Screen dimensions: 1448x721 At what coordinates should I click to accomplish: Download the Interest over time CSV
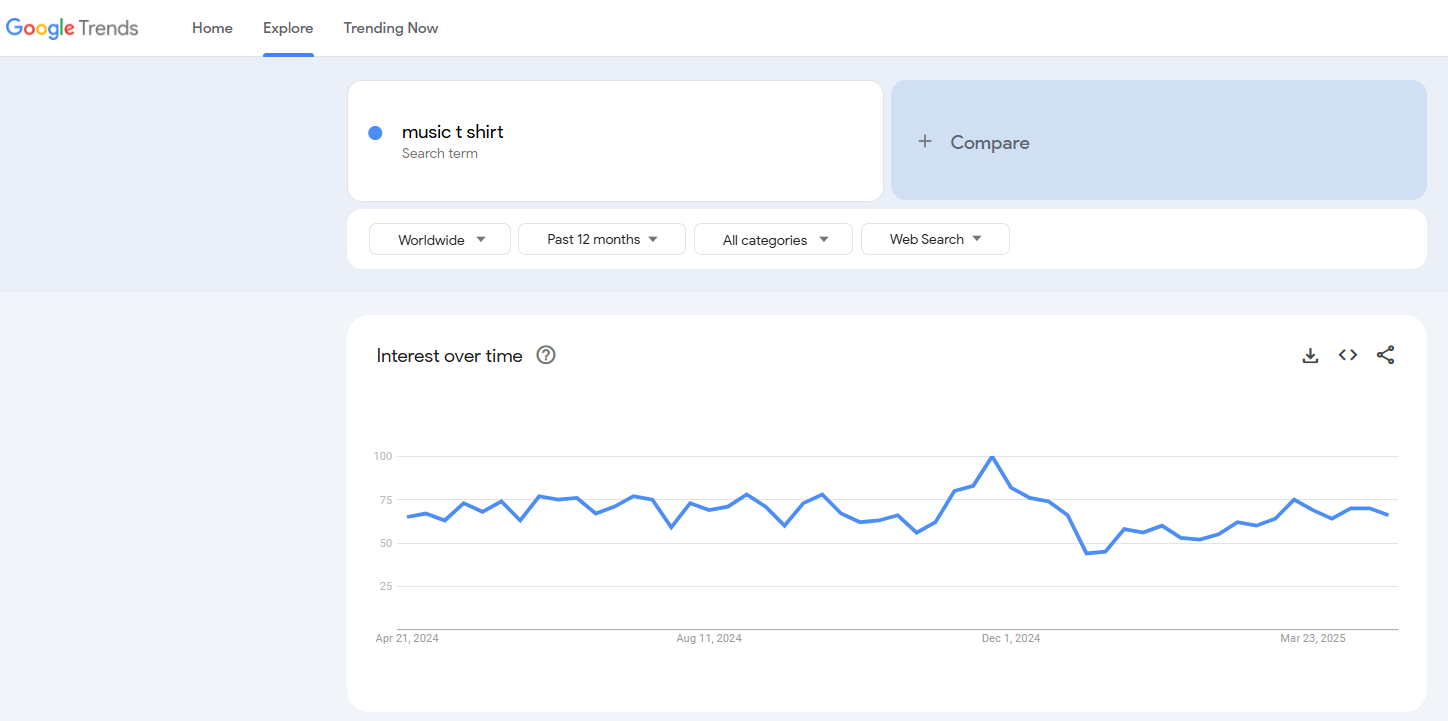(x=1310, y=355)
